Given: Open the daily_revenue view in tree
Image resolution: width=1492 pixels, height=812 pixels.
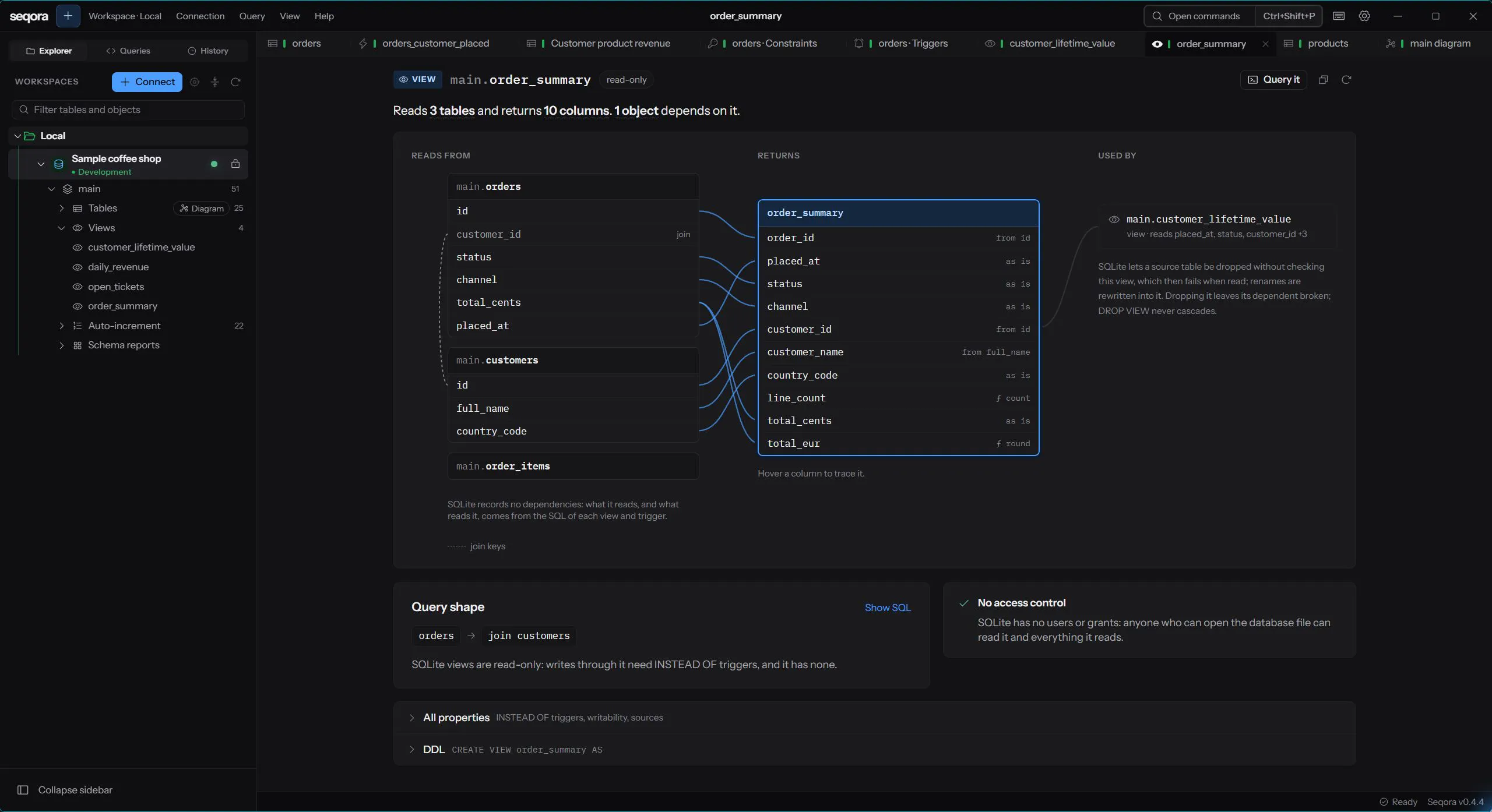Looking at the screenshot, I should point(118,267).
